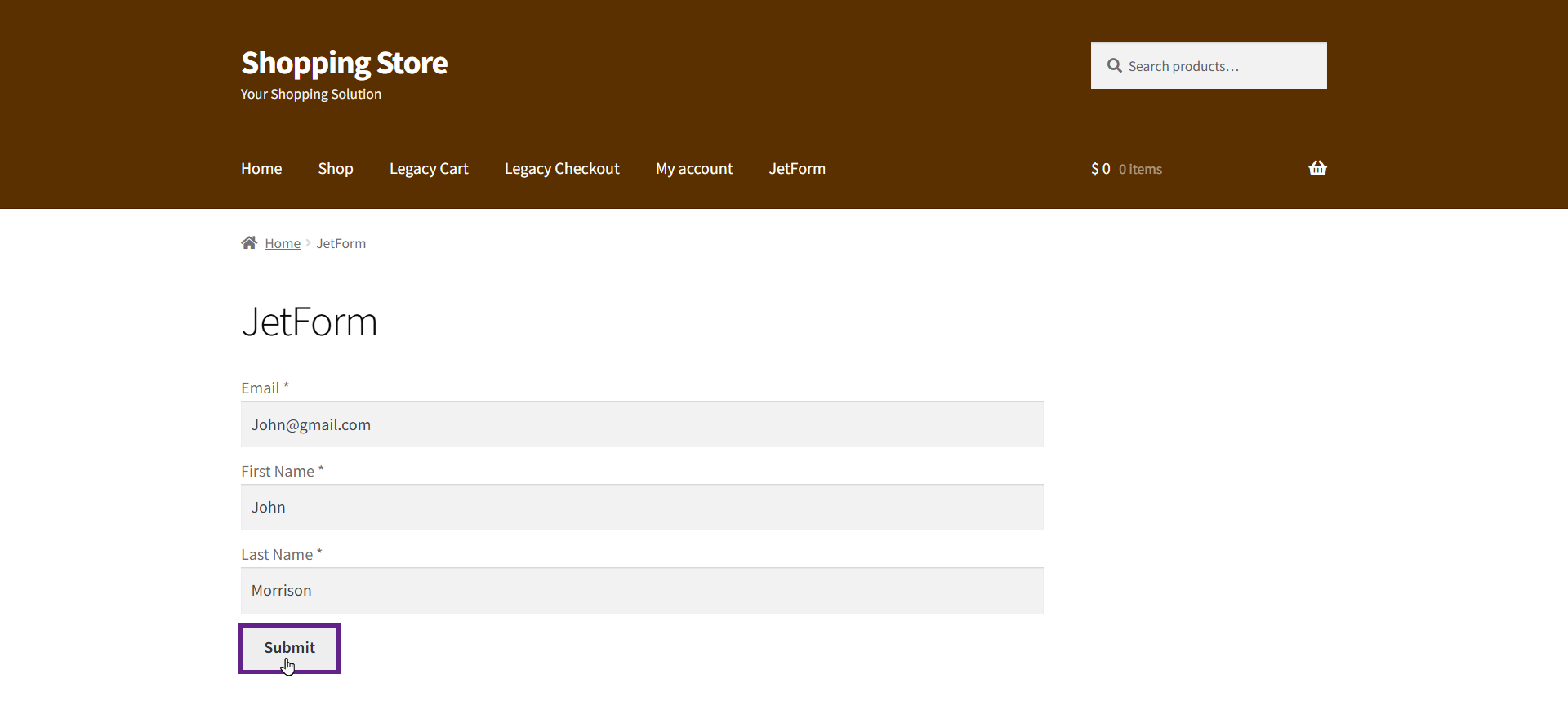
Task: Click the Email field label
Action: (261, 388)
